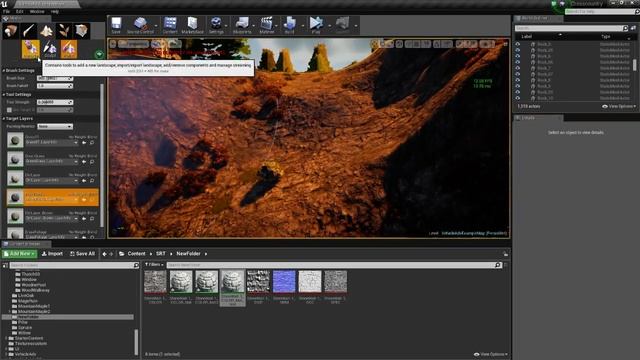Screen dimensions: 640x360
Task: Open Matinee from main toolbar
Action: click(x=267, y=25)
